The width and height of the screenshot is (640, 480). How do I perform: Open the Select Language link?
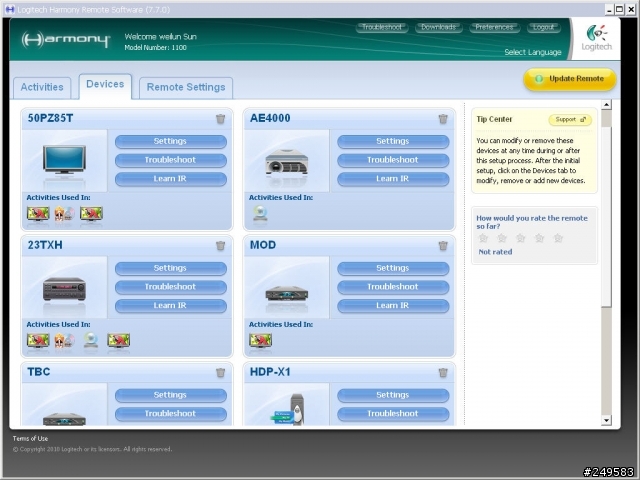pos(533,52)
